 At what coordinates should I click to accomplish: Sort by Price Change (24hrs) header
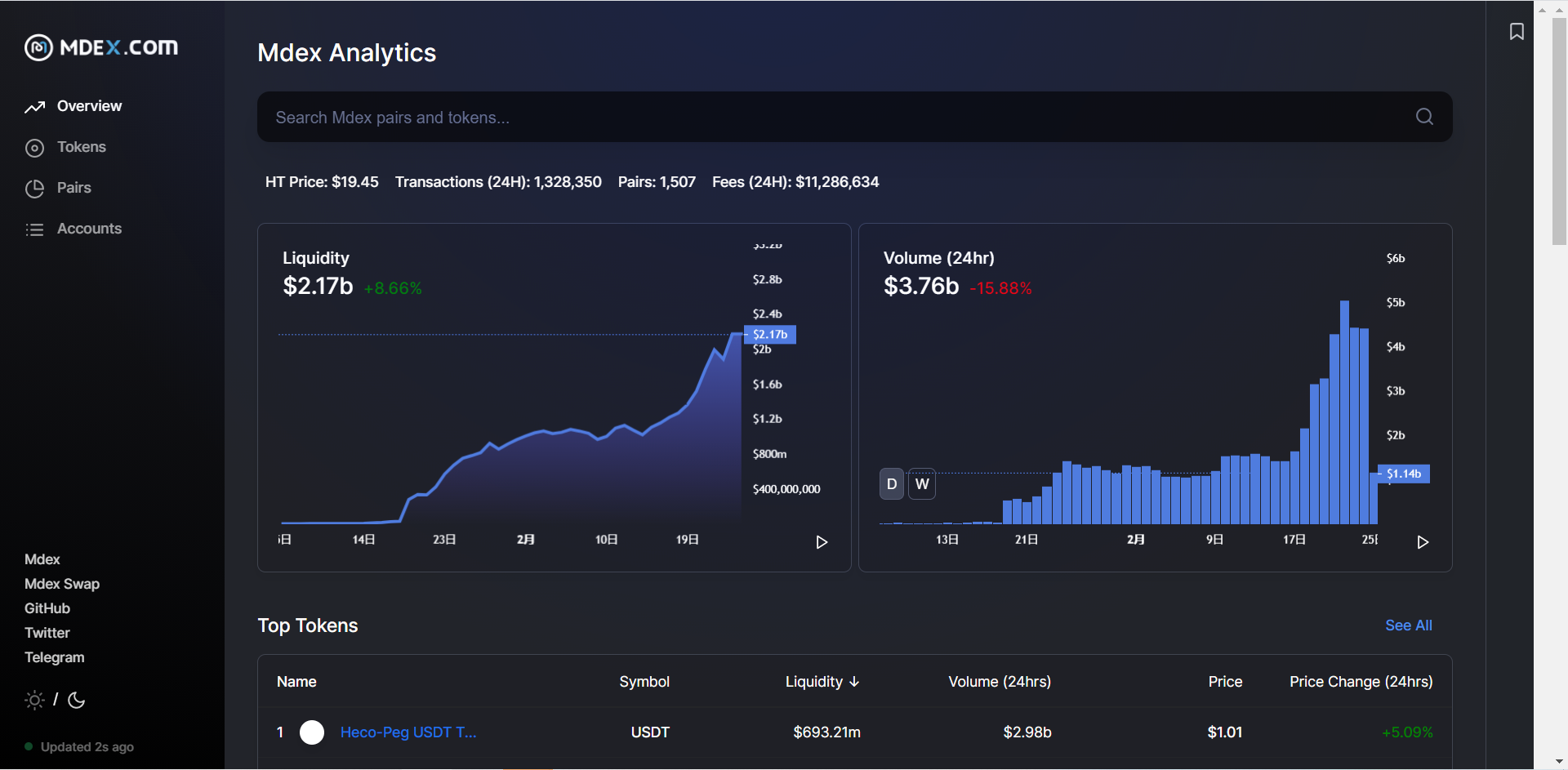[1361, 682]
